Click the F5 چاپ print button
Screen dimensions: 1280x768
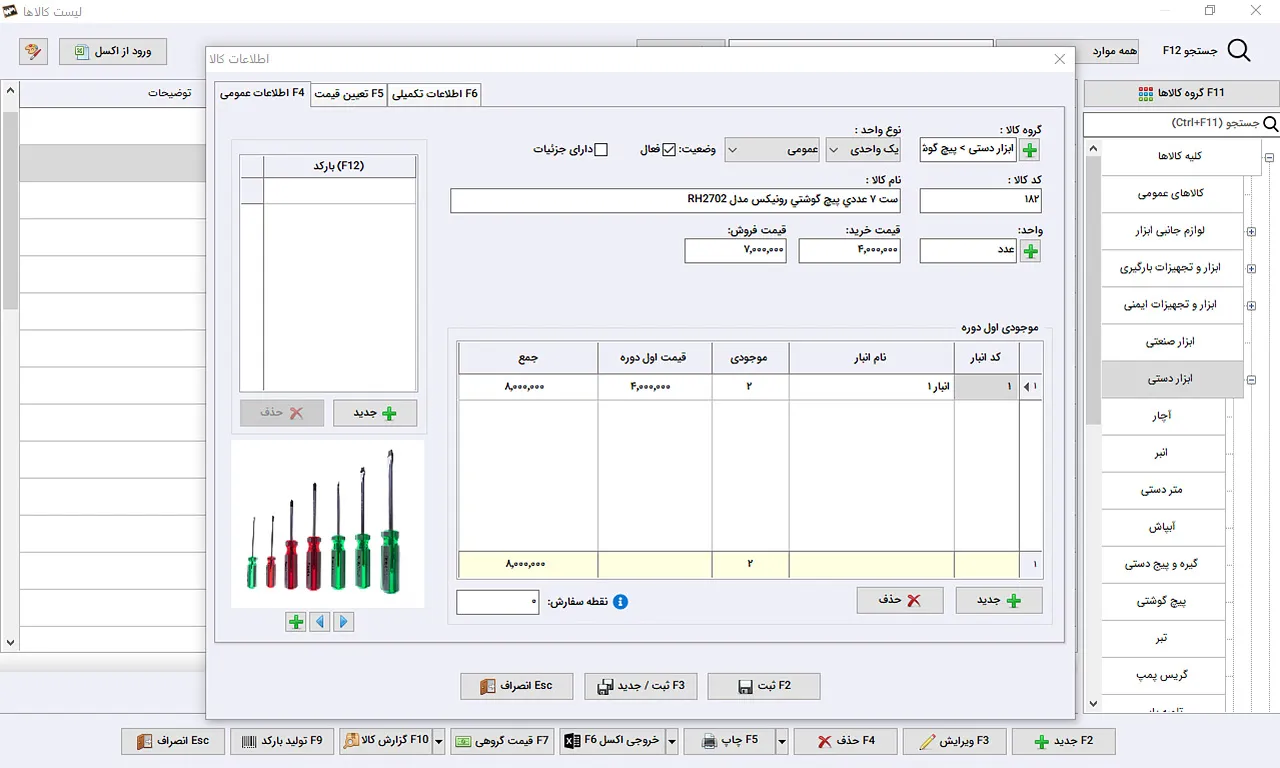731,741
